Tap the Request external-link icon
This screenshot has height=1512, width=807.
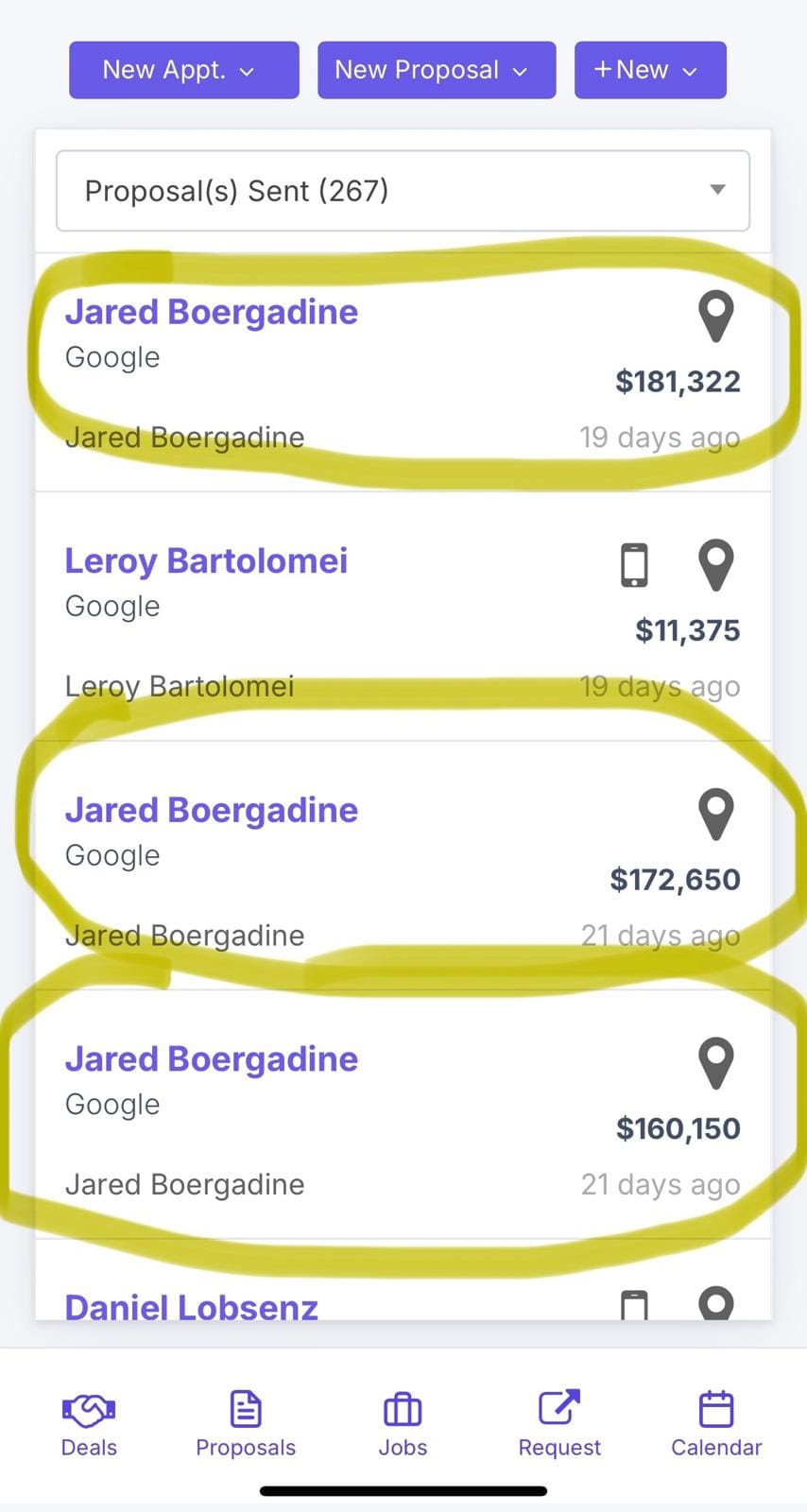point(558,1408)
